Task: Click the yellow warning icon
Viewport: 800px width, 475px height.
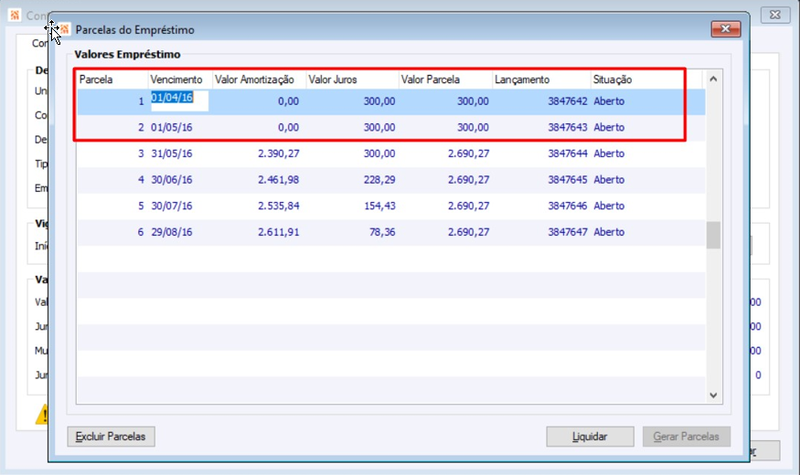Action: (x=42, y=414)
